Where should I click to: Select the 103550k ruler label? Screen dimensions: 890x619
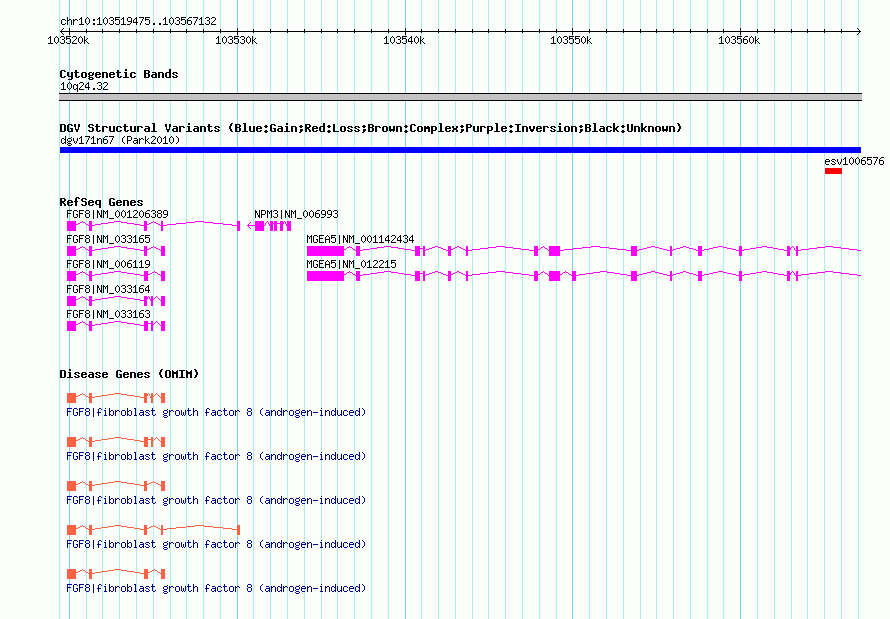[571, 40]
